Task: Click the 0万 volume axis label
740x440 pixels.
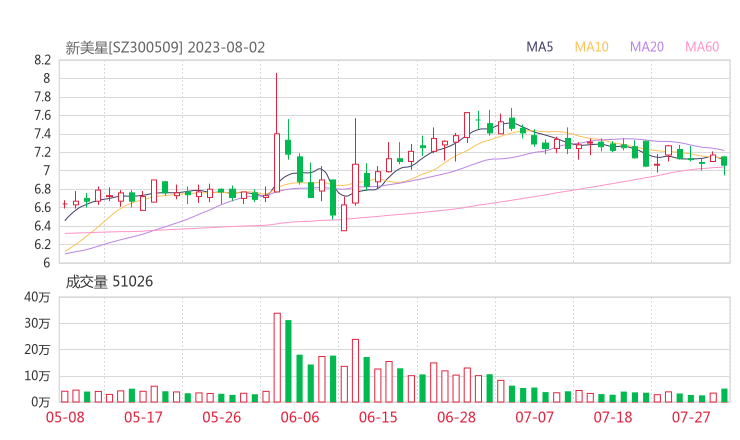Action: (x=41, y=402)
